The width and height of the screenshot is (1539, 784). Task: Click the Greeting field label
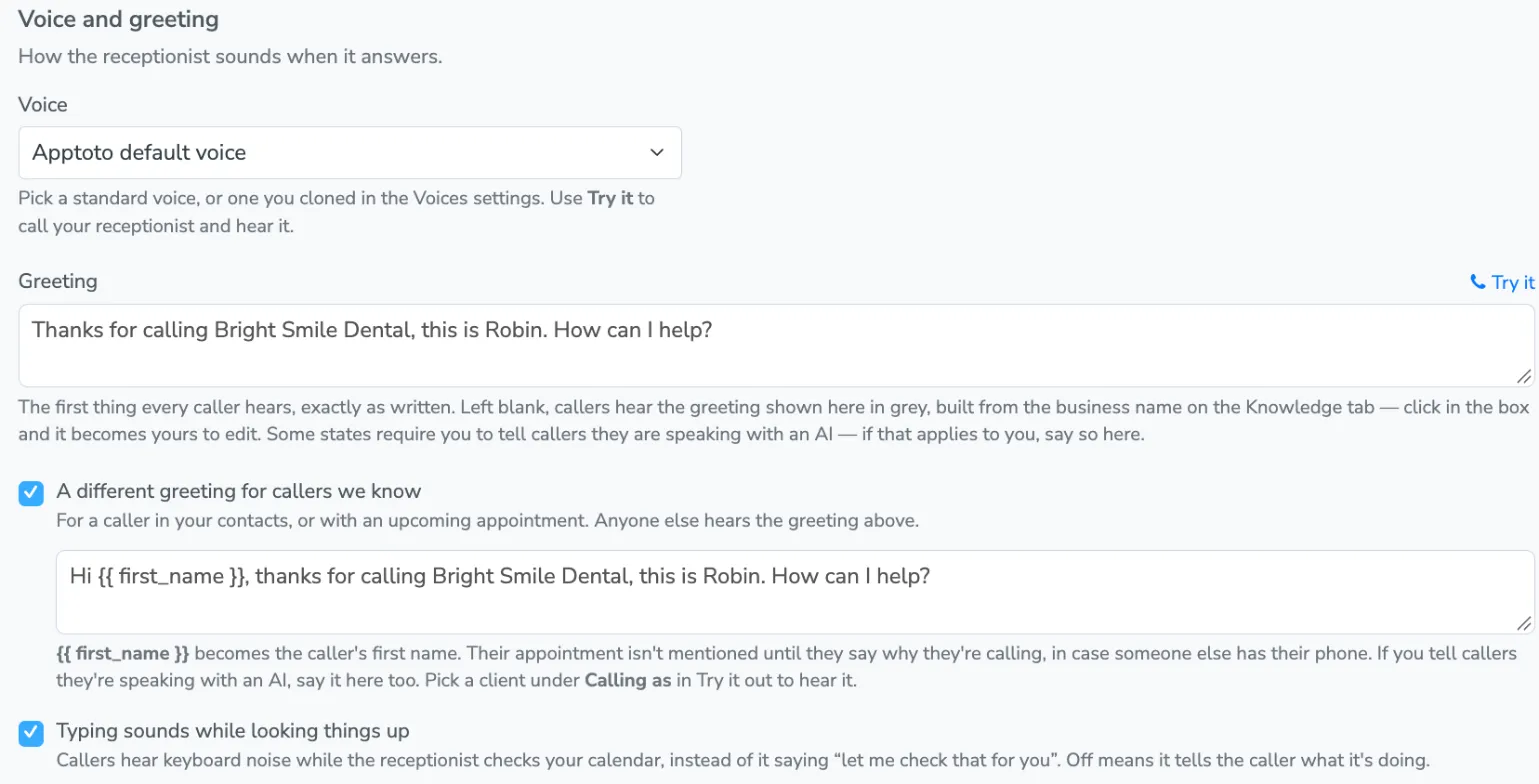coord(58,282)
